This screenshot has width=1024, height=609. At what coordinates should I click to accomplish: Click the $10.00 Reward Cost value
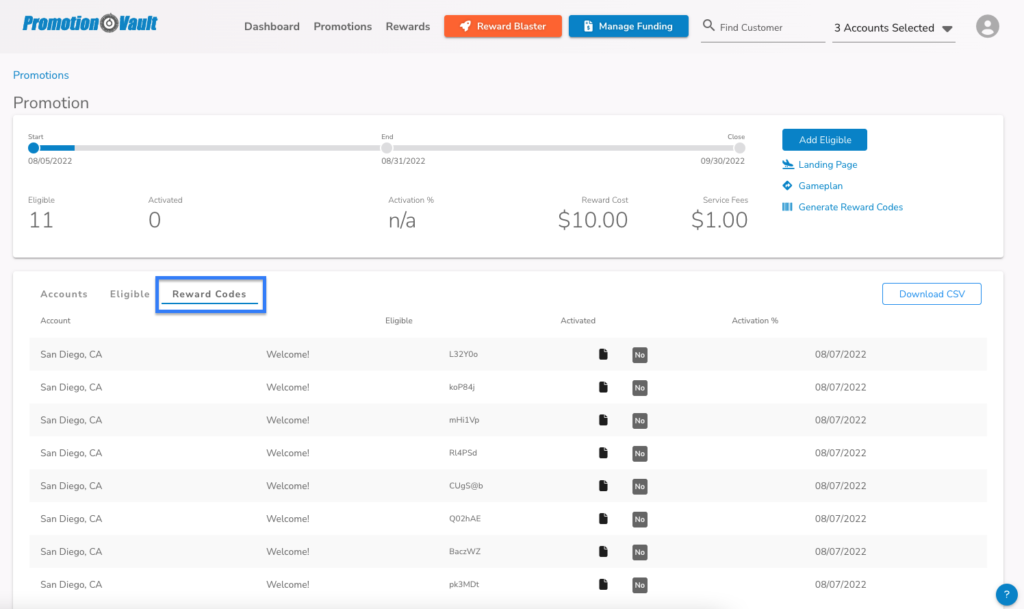tap(593, 220)
